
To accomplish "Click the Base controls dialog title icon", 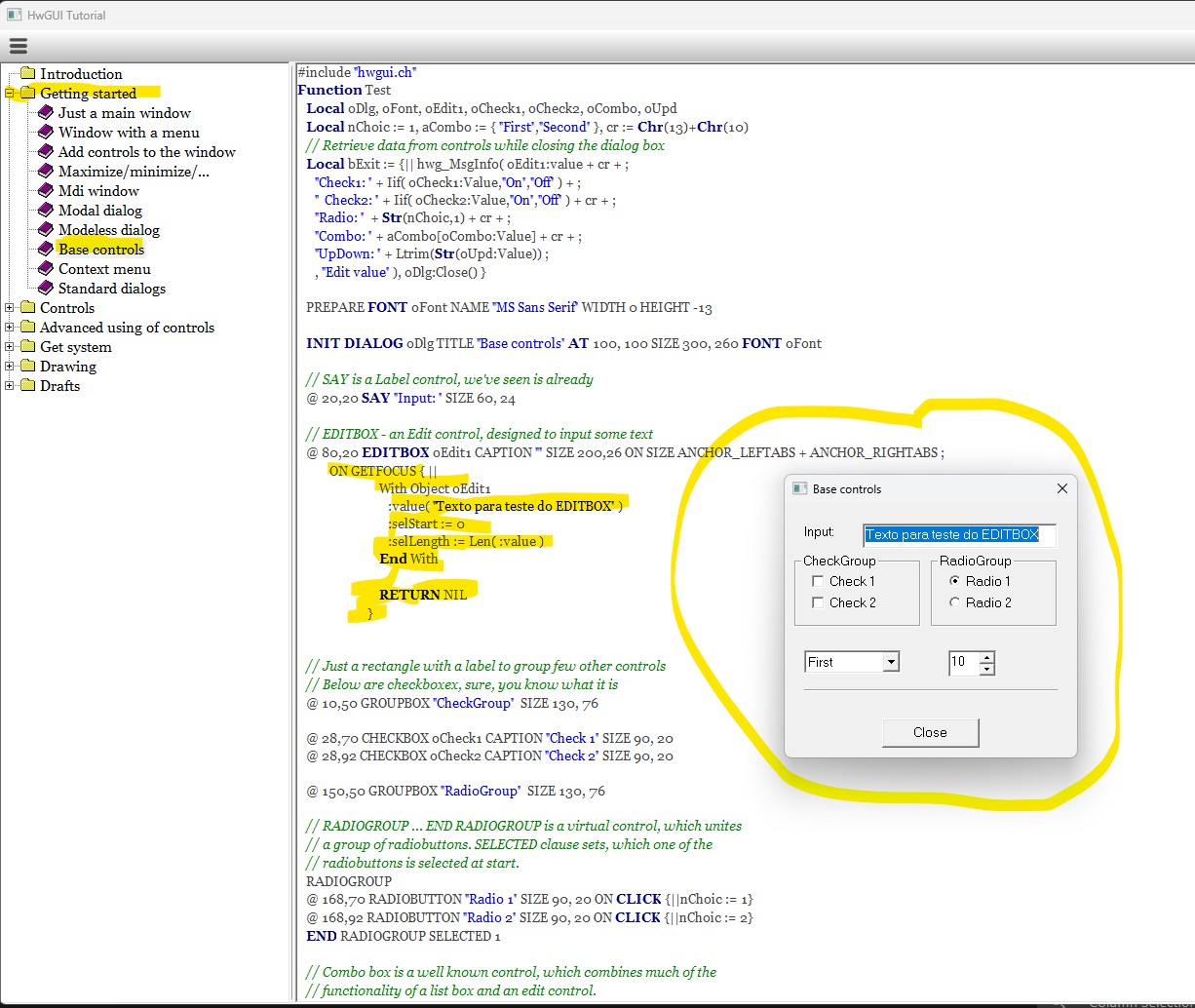I will pyautogui.click(x=800, y=488).
